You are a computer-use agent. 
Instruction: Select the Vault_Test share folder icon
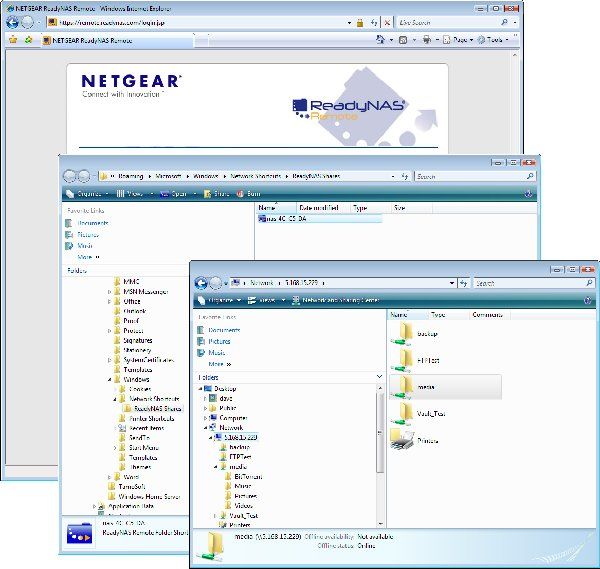tap(401, 414)
